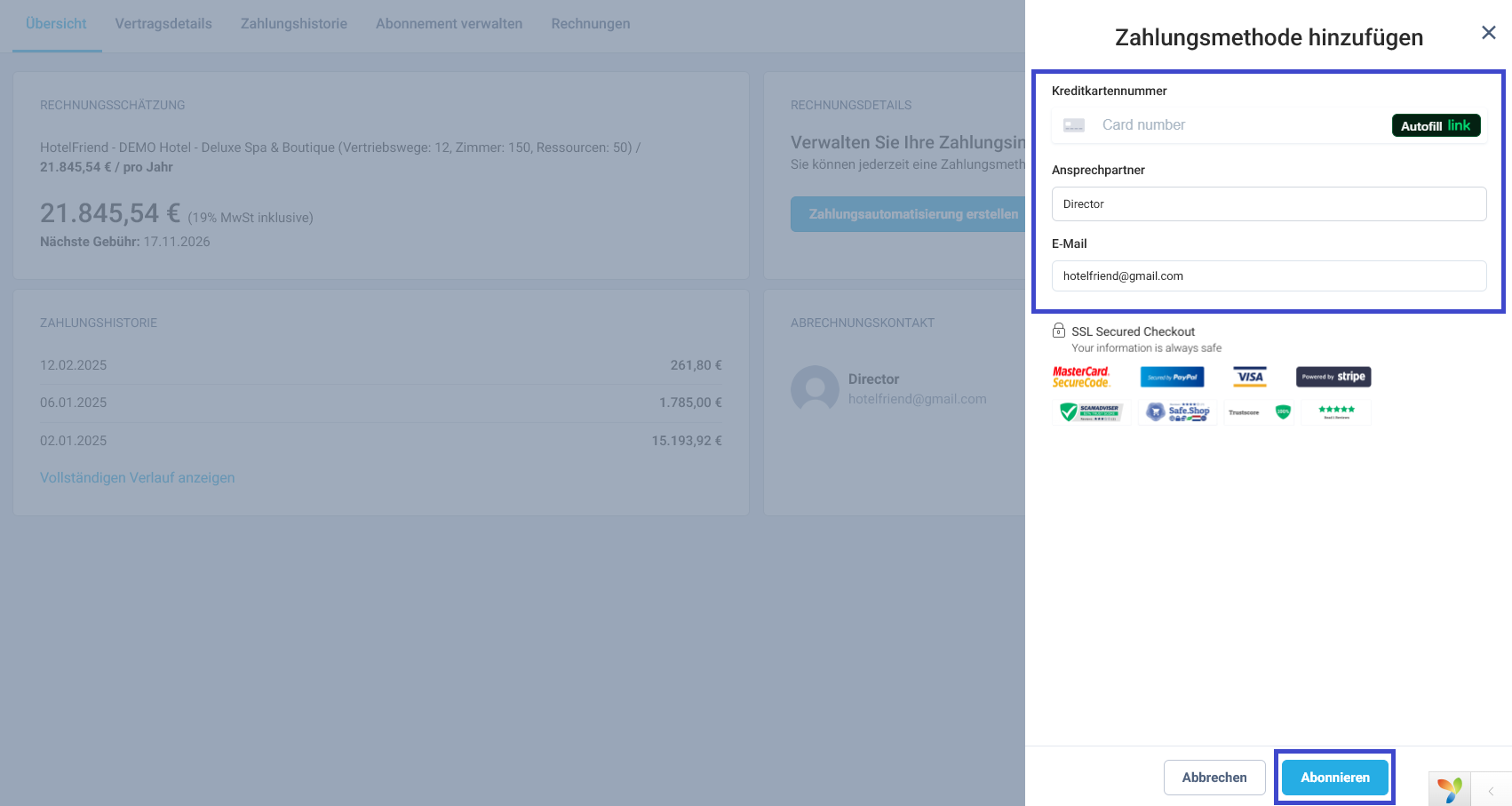Screen dimensions: 1512x806
Task: Click Zahlungsautomatisierung erstellen button
Action: (908, 214)
